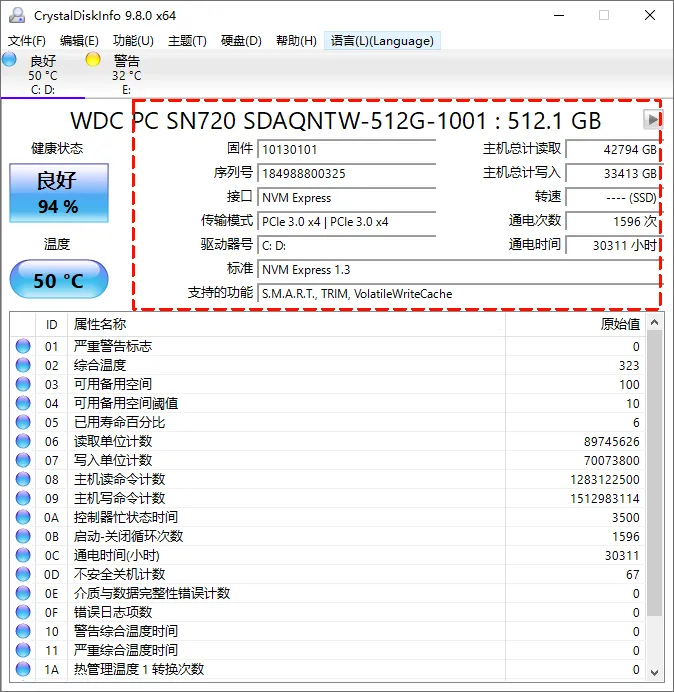This screenshot has height=692, width=674.
Task: Select the 良好 50 °C C: D: disk
Action: click(x=43, y=75)
